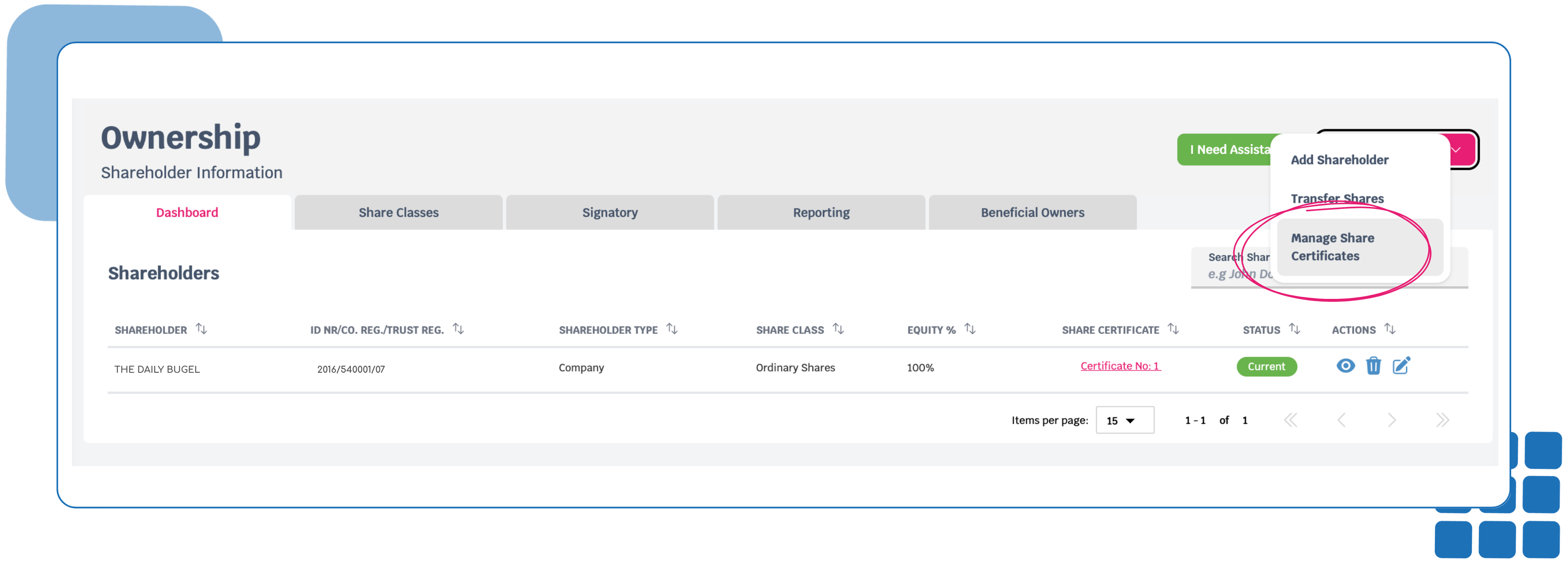Go to next page arrow
This screenshot has height=565, width=1568.
coord(1391,420)
